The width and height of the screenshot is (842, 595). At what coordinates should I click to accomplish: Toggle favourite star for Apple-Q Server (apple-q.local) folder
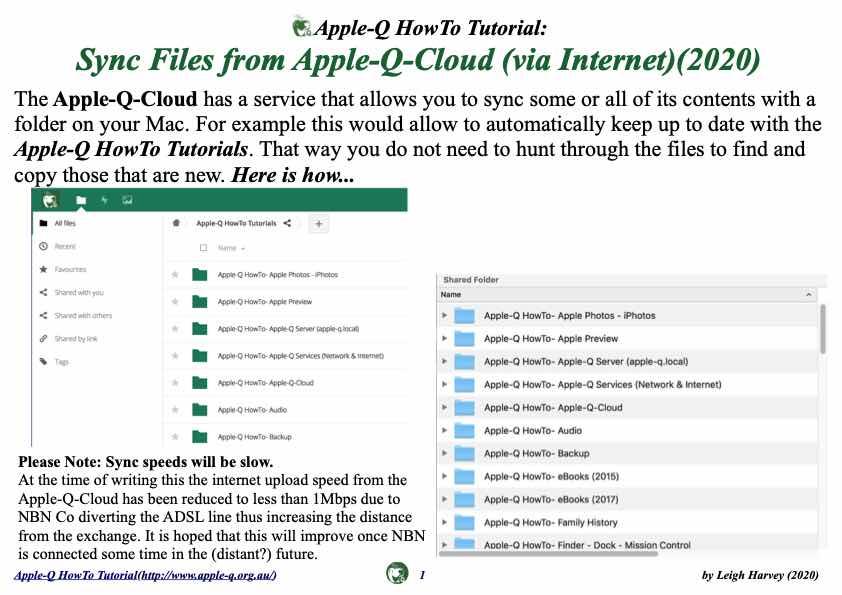tap(175, 329)
